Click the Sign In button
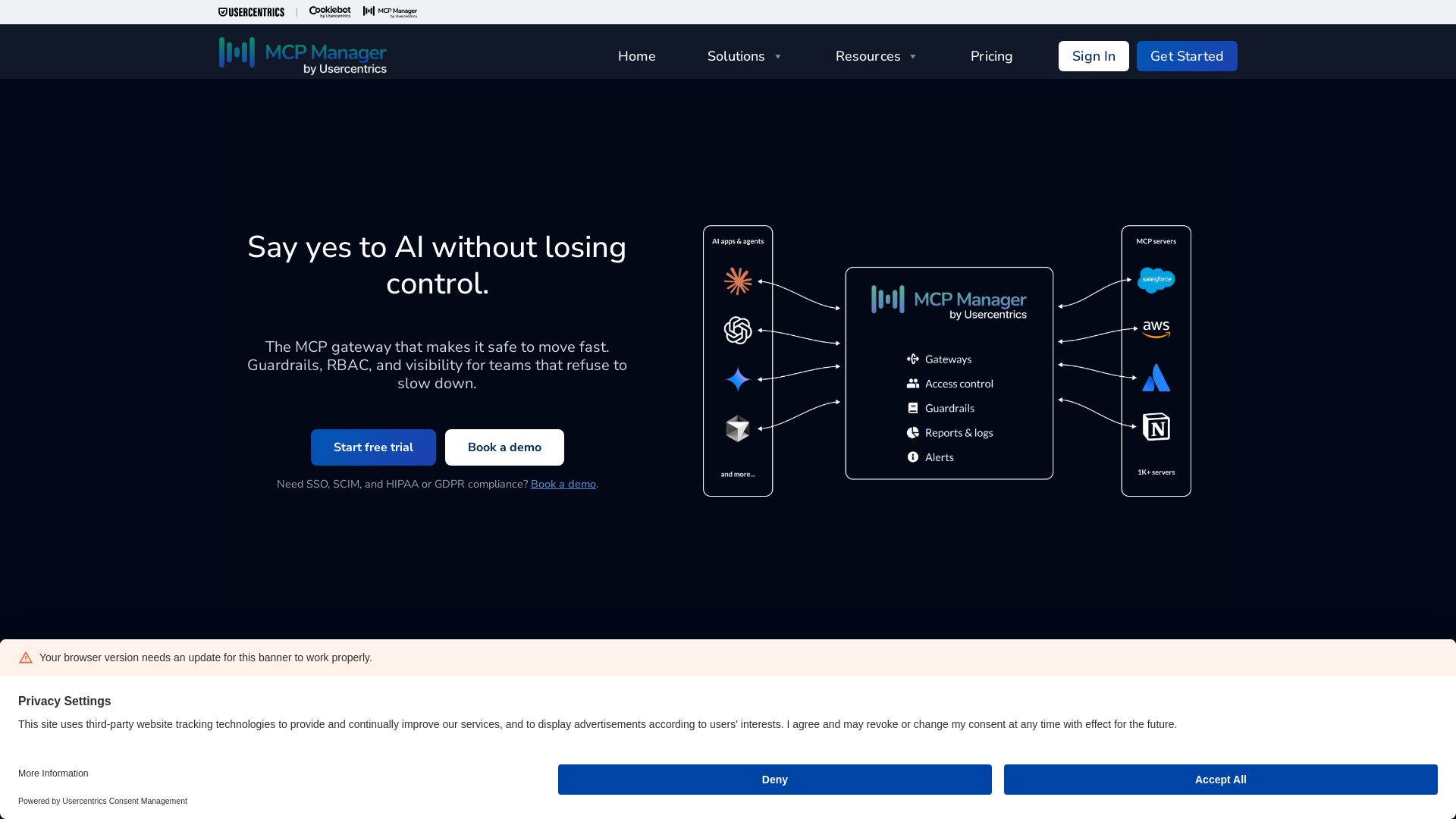 click(x=1094, y=56)
